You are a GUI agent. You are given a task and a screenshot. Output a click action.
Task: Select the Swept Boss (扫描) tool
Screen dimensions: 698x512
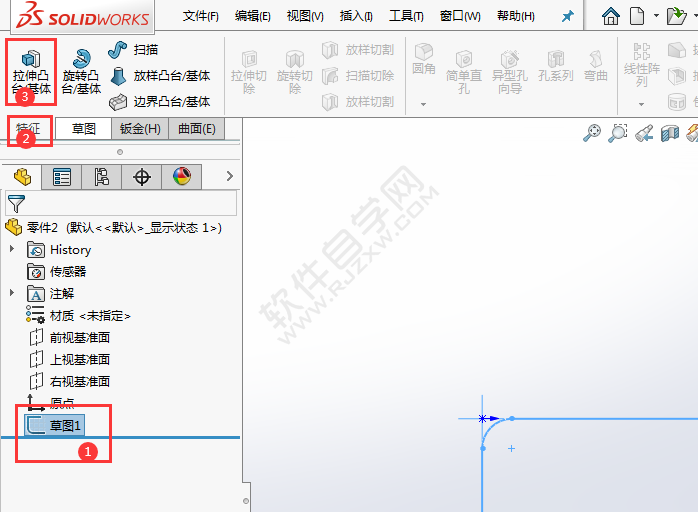(x=133, y=50)
